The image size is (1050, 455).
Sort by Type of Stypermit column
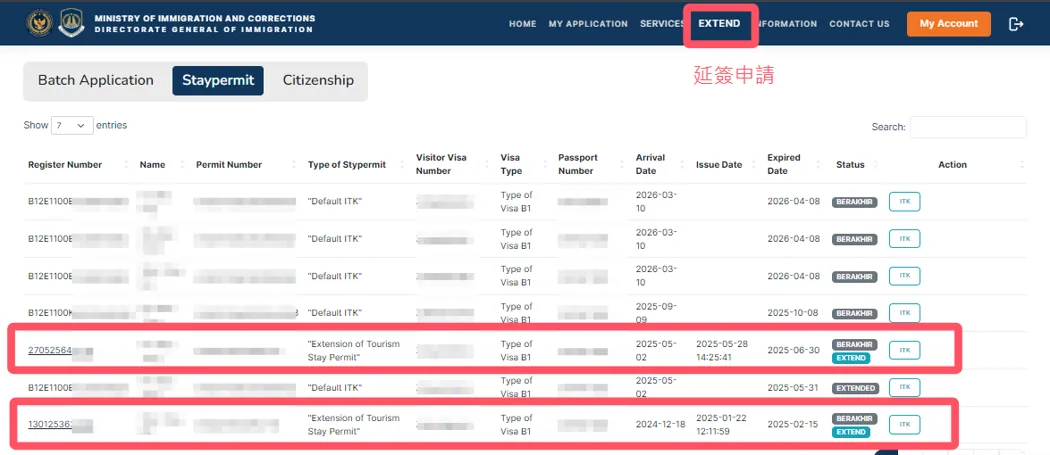pos(347,165)
